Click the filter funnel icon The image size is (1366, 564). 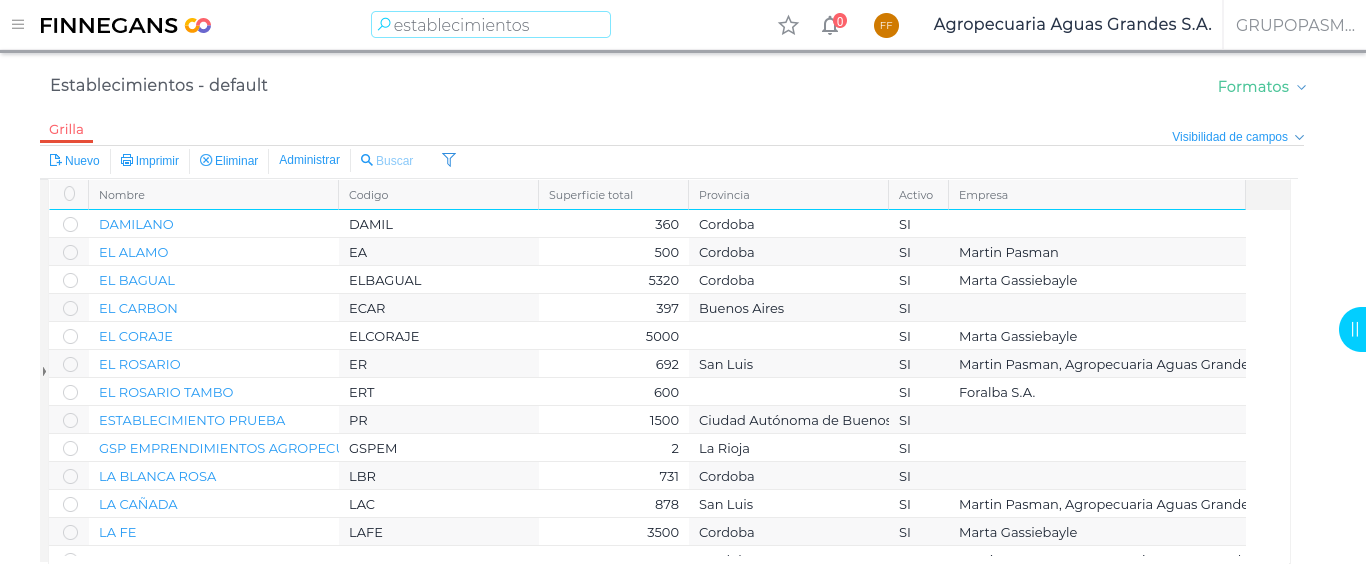(x=449, y=160)
